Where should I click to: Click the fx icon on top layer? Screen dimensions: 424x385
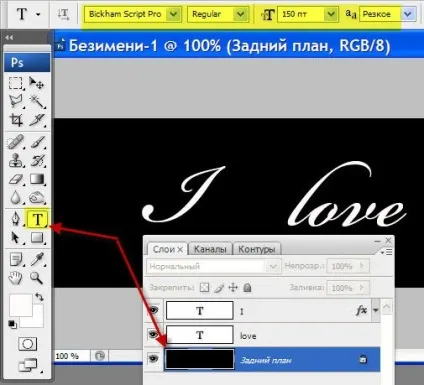click(x=361, y=311)
